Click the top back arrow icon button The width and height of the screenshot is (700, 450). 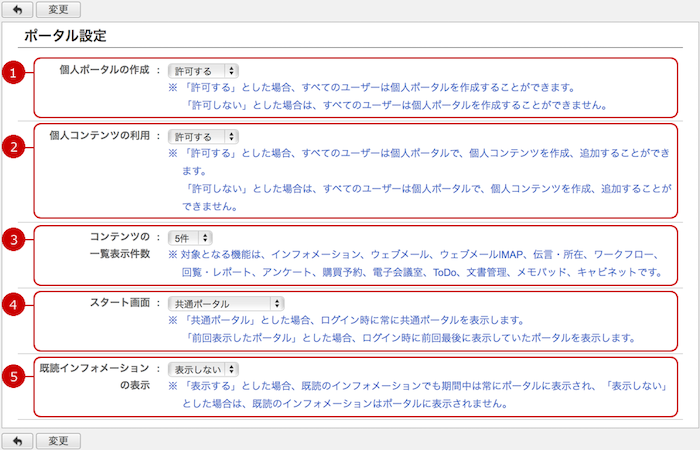click(17, 9)
